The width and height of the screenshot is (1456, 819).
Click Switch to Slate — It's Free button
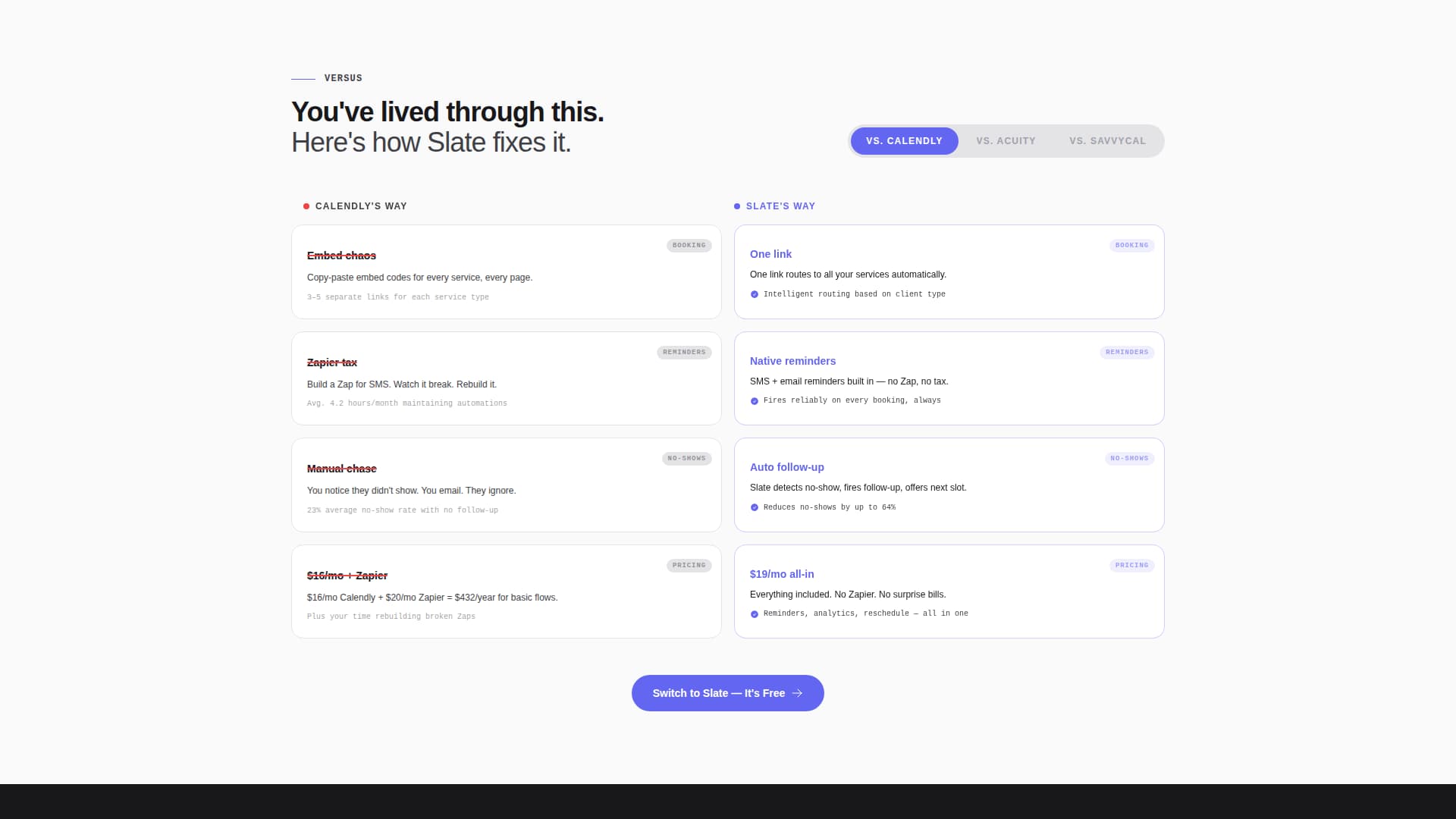[x=727, y=693]
